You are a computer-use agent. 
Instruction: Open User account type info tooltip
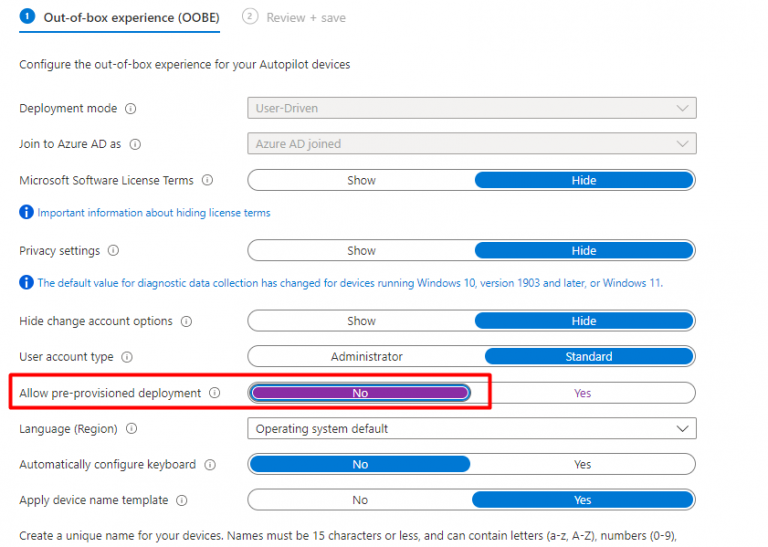pos(127,357)
